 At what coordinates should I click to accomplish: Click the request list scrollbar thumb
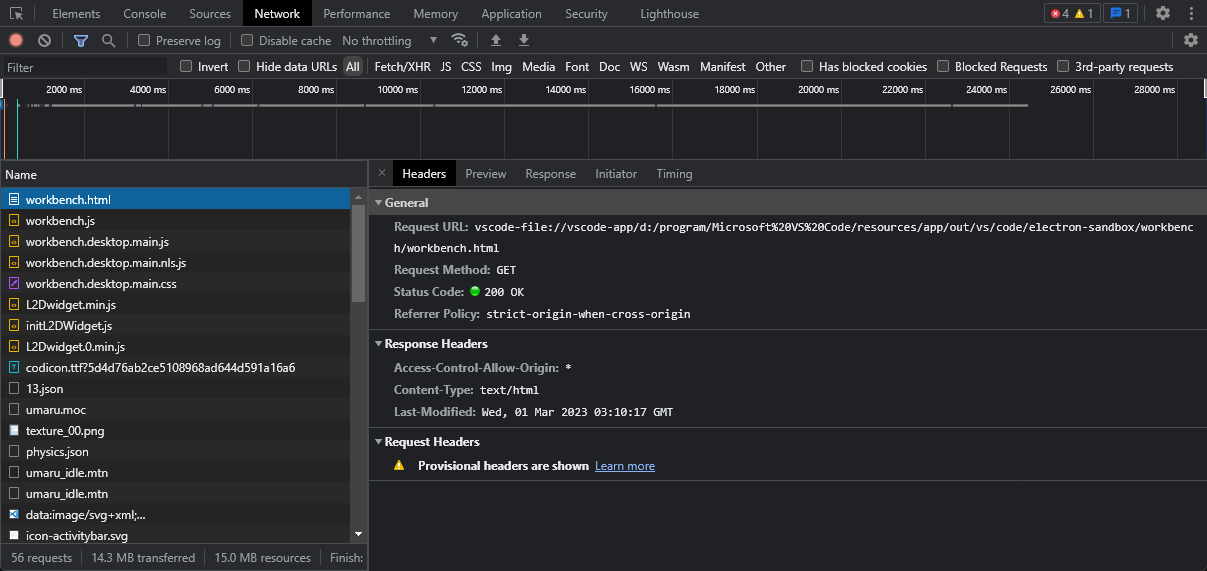[359, 253]
